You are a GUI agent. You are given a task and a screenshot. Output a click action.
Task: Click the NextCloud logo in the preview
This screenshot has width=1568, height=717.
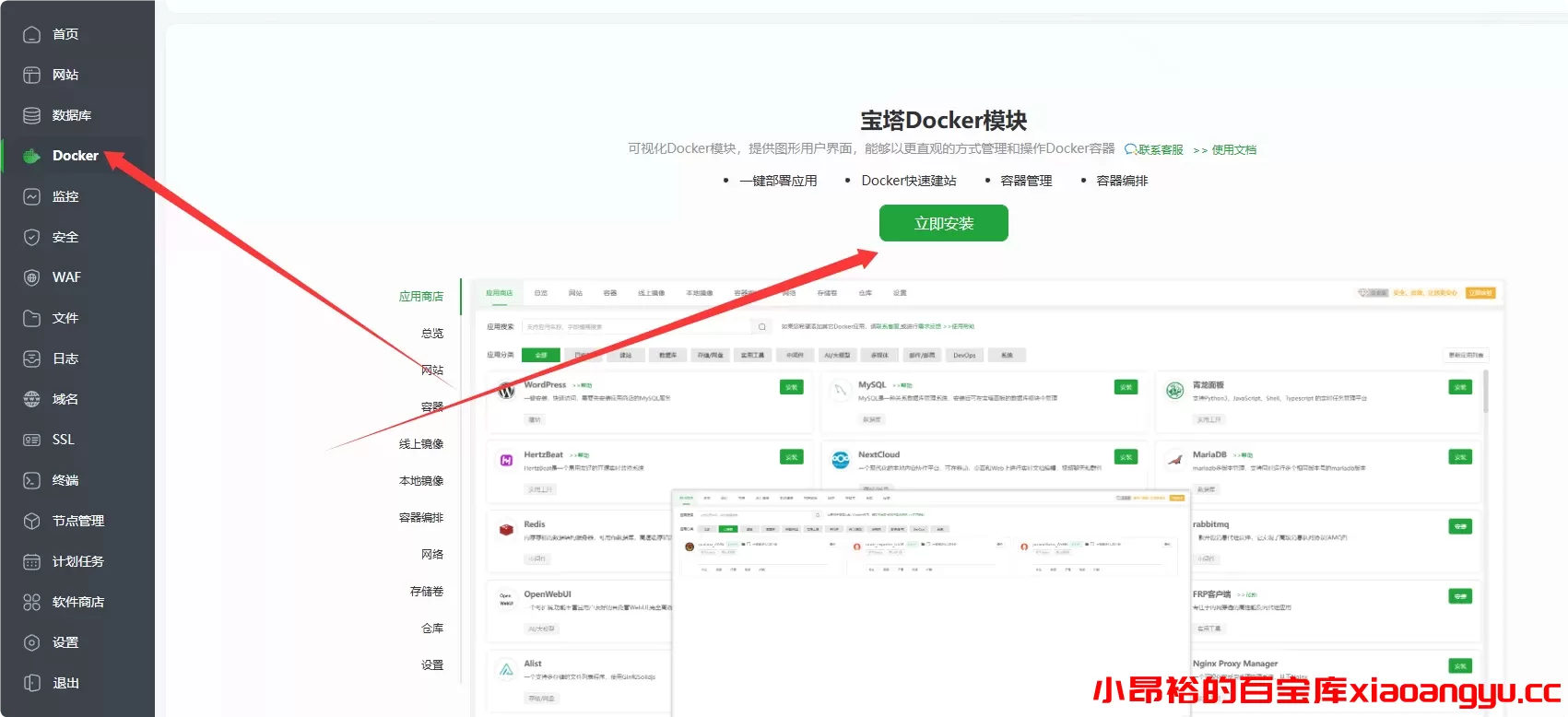pos(841,460)
